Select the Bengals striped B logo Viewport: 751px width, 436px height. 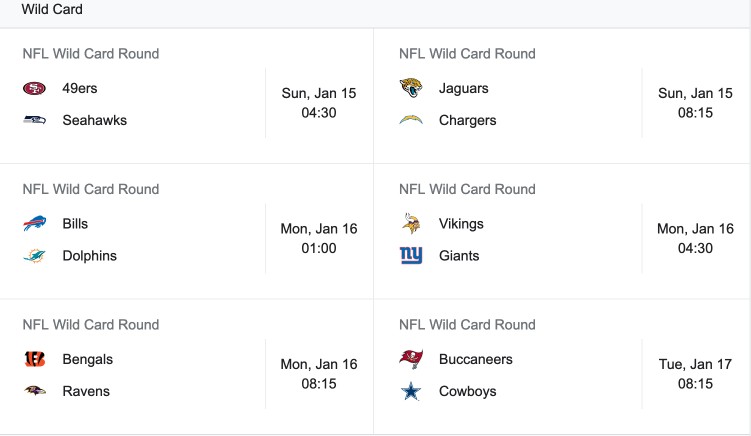pos(34,359)
